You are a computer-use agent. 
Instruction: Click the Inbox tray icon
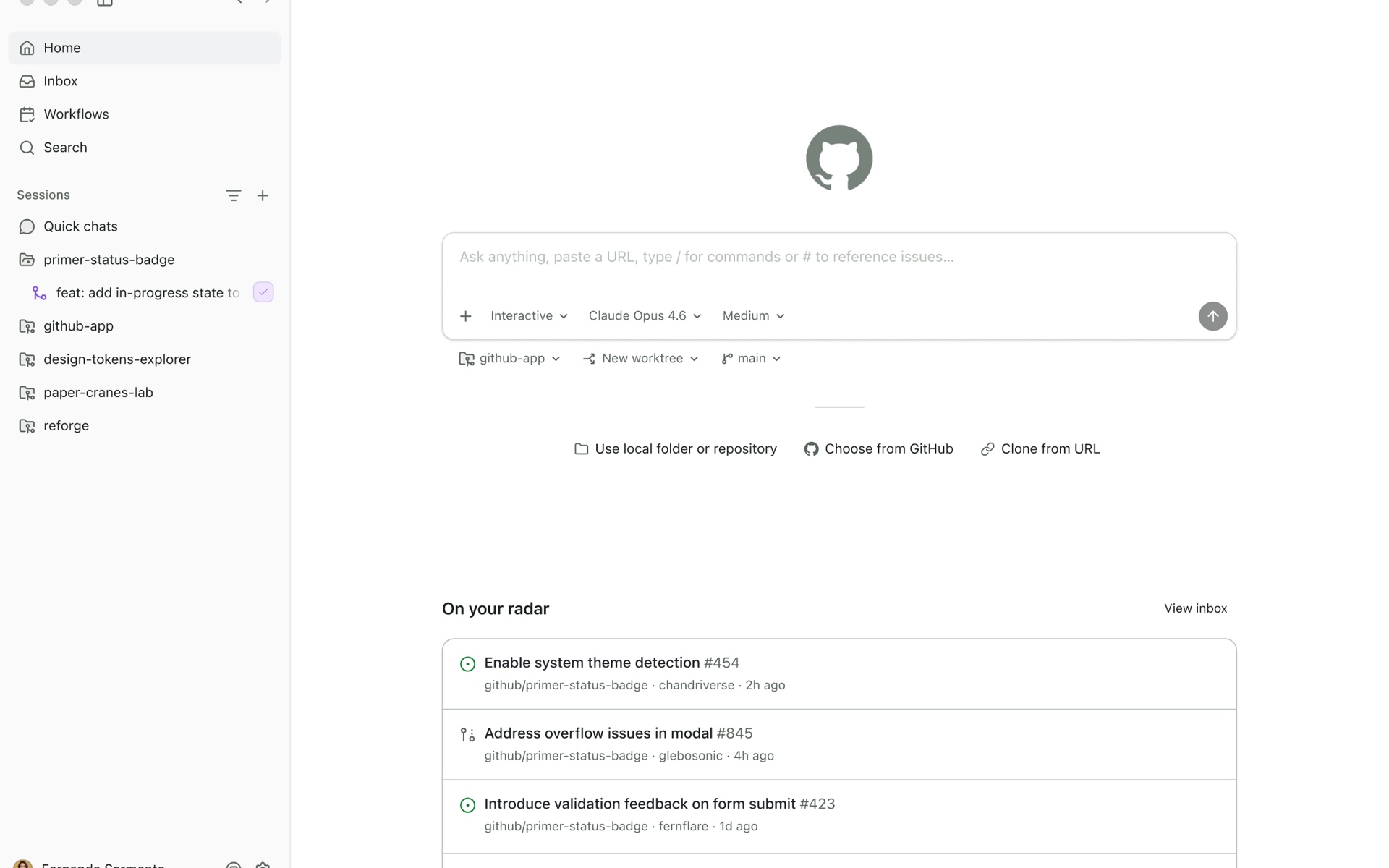(x=27, y=81)
